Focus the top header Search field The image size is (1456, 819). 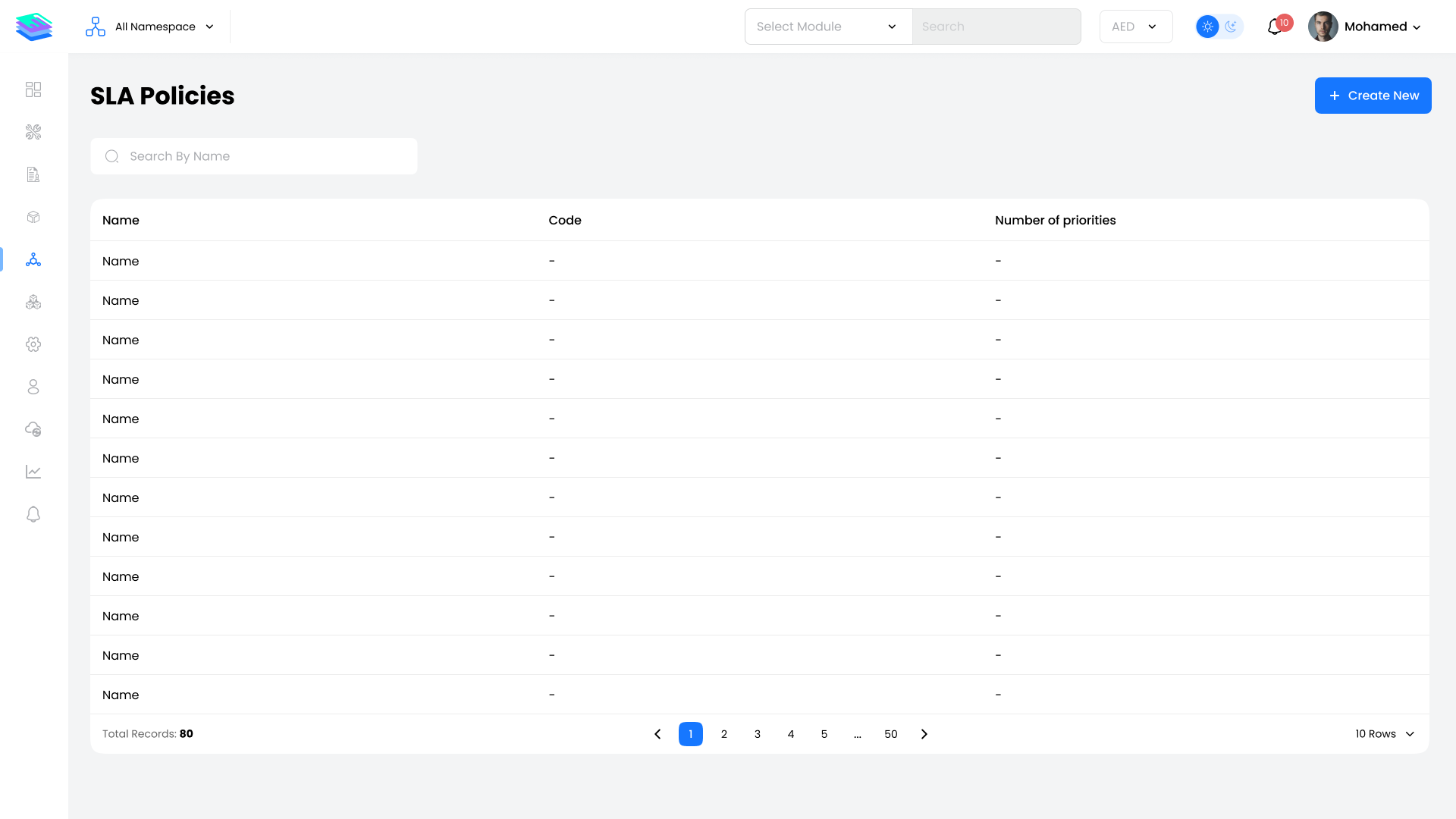[x=996, y=27]
